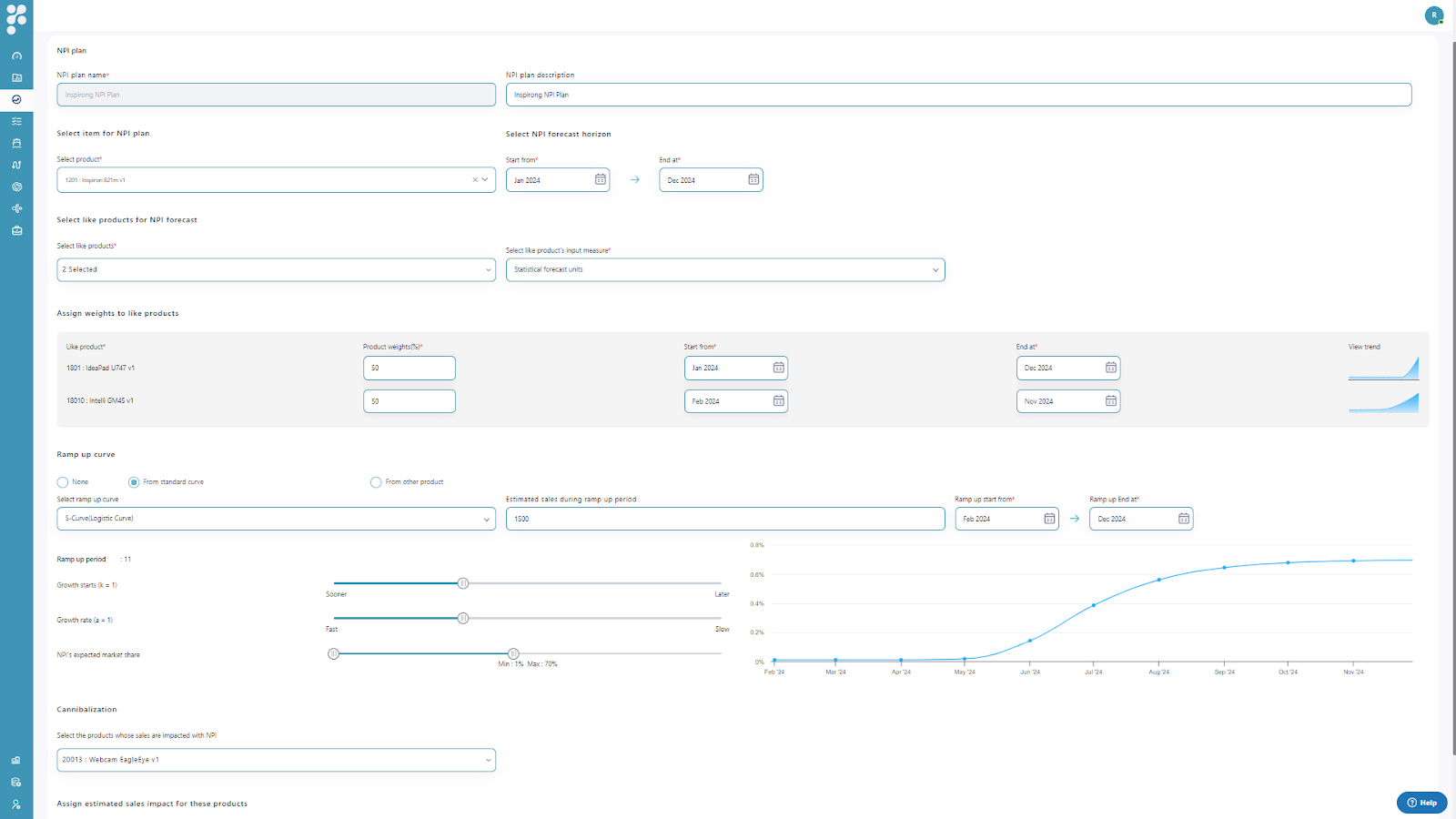1456x819 pixels.
Task: Open the user admin sidebar icon
Action: click(x=16, y=804)
